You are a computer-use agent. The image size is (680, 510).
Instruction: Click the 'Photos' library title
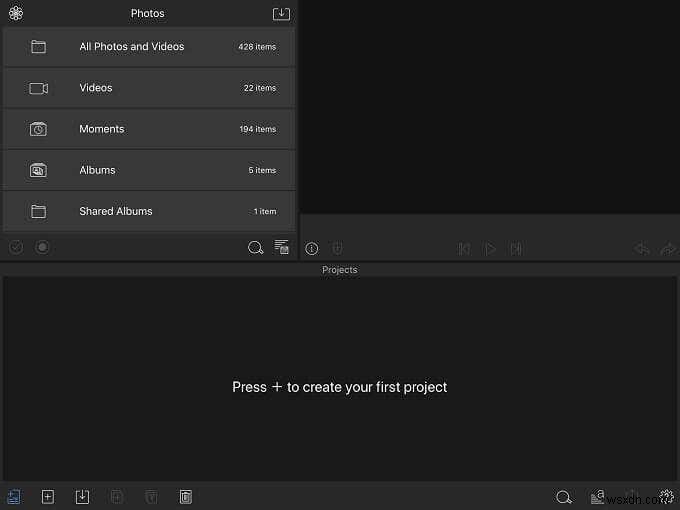147,13
